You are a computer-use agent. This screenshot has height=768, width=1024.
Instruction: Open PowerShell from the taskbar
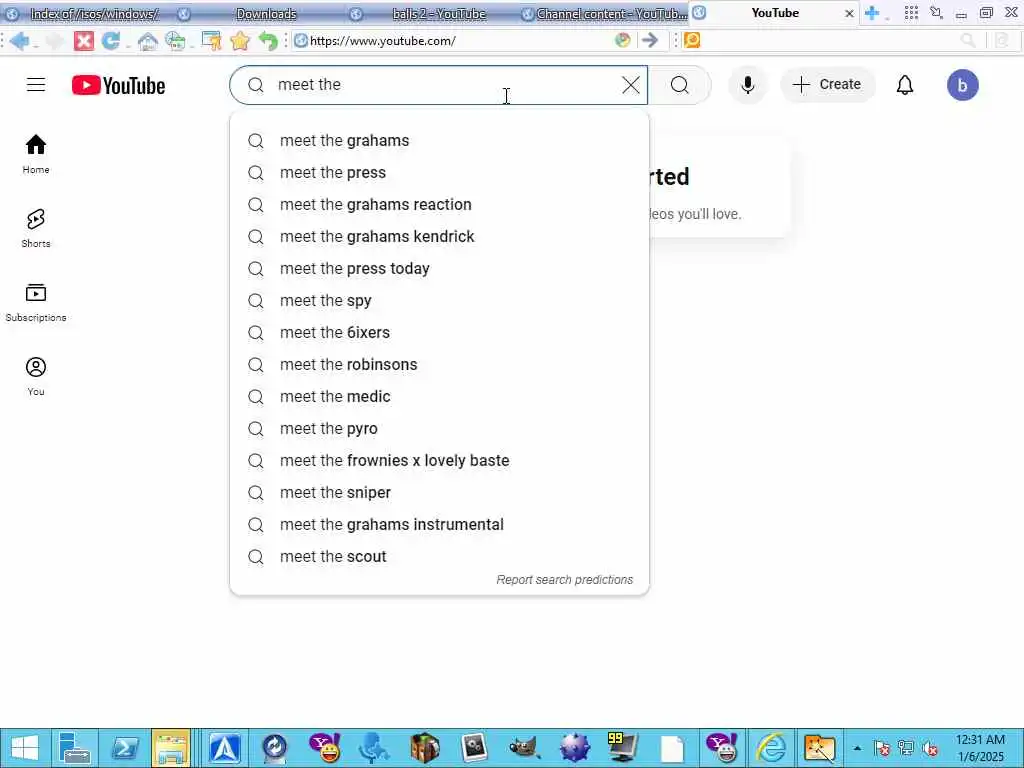click(x=124, y=748)
